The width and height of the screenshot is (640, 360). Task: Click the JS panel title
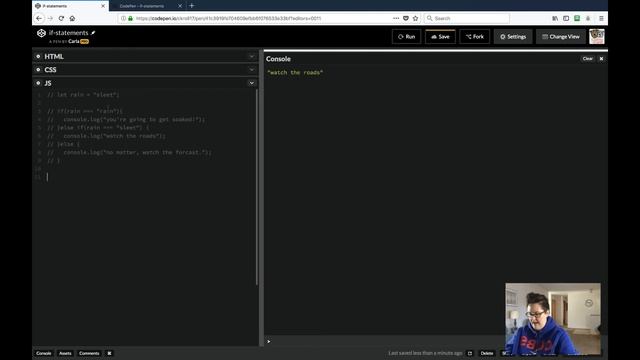click(48, 83)
